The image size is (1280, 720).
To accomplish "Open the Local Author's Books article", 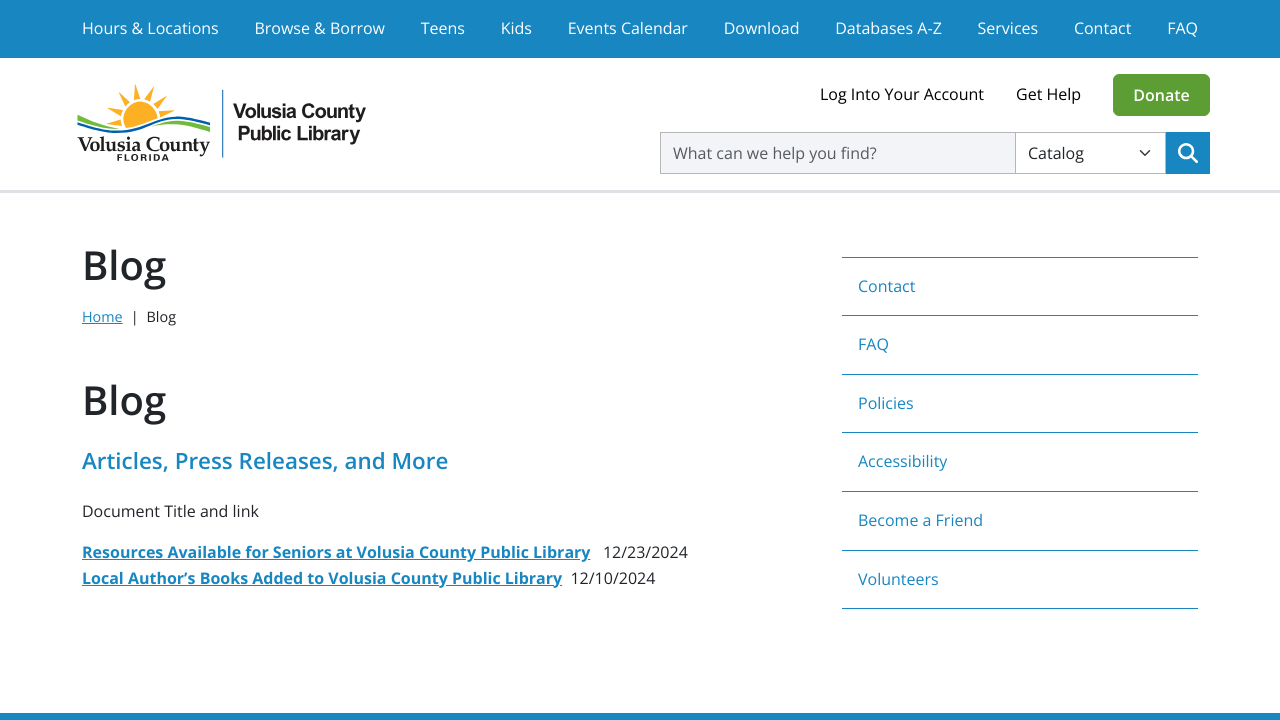I will point(322,578).
